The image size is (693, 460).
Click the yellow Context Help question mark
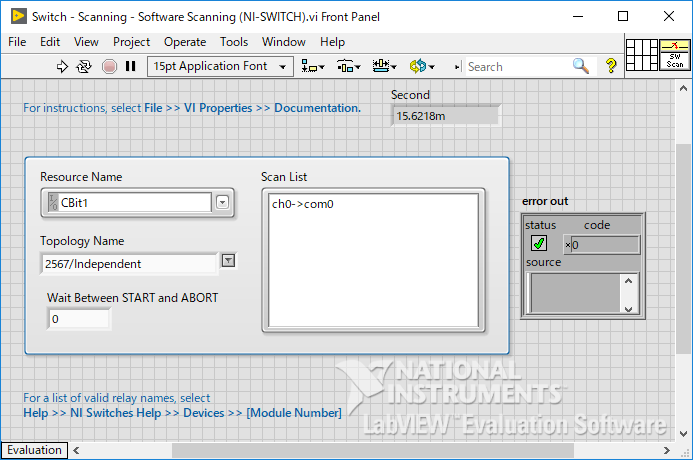click(611, 66)
